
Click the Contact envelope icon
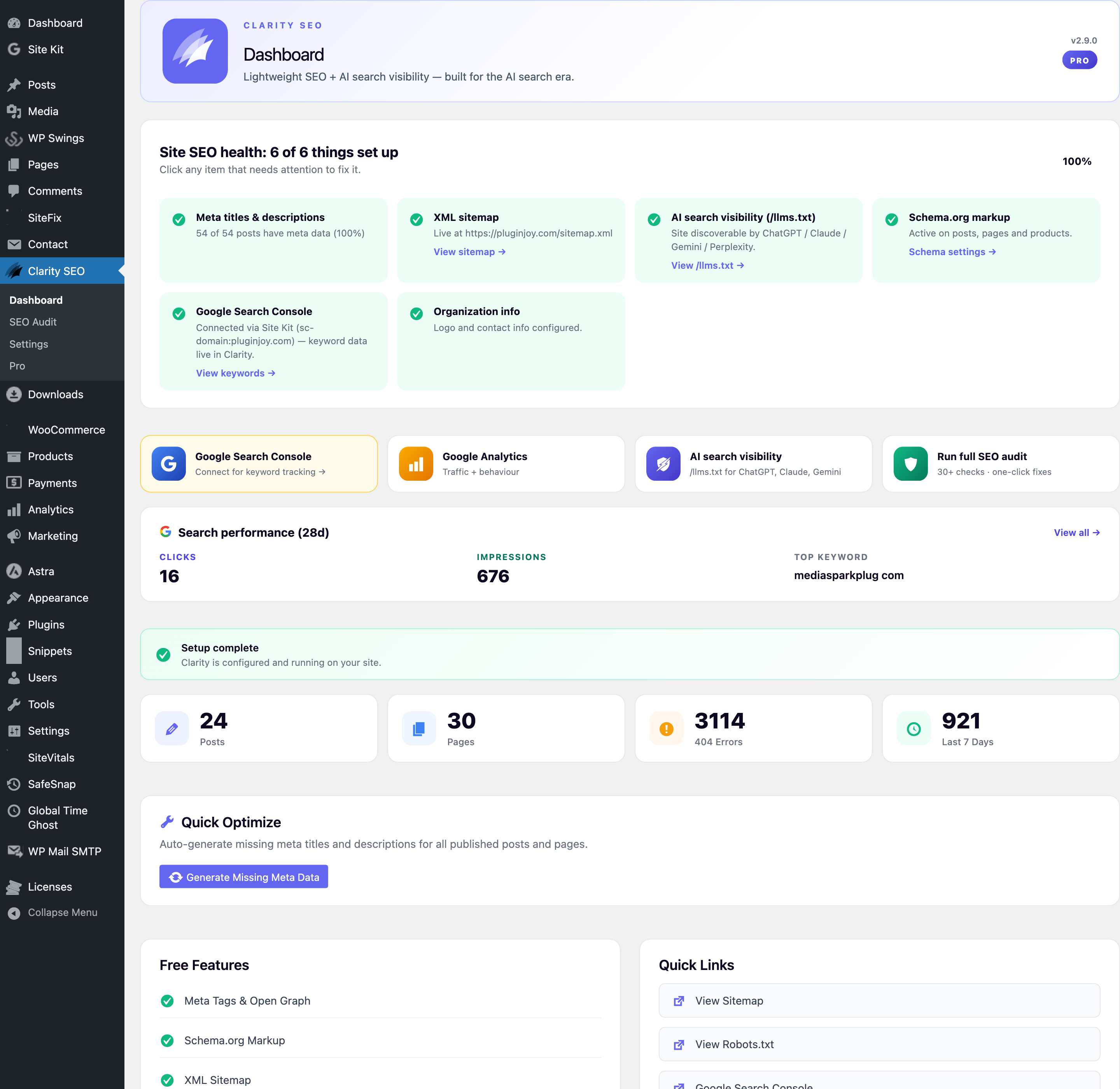tap(14, 244)
